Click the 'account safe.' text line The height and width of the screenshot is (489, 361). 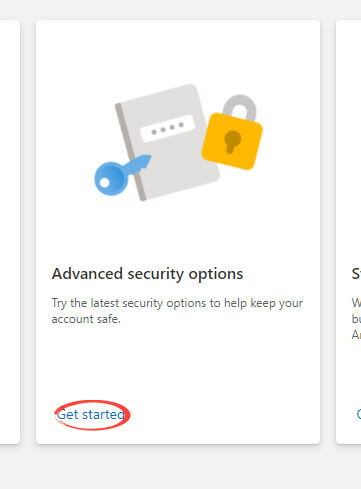[86, 319]
